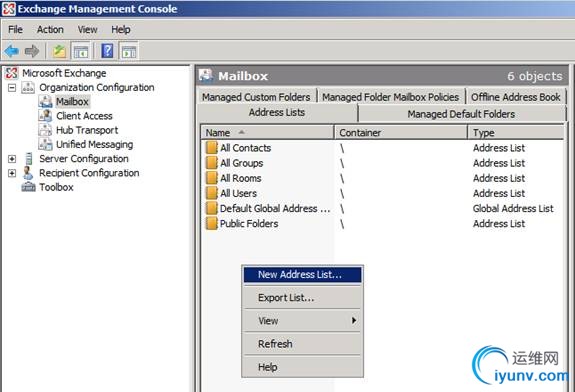Expand the Server Configuration tree node
Viewport: 575px width, 392px height.
[12, 159]
